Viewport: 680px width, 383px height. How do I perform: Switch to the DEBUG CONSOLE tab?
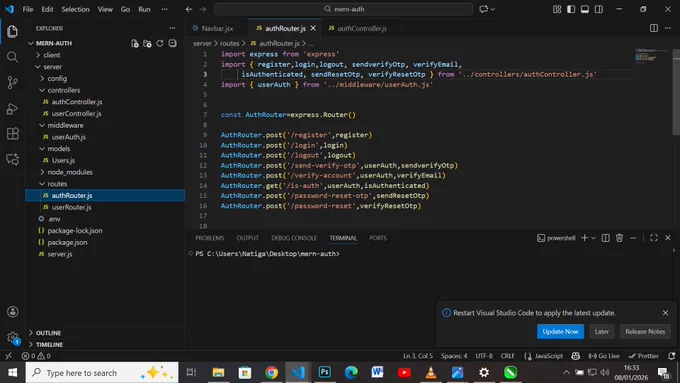[x=294, y=238]
